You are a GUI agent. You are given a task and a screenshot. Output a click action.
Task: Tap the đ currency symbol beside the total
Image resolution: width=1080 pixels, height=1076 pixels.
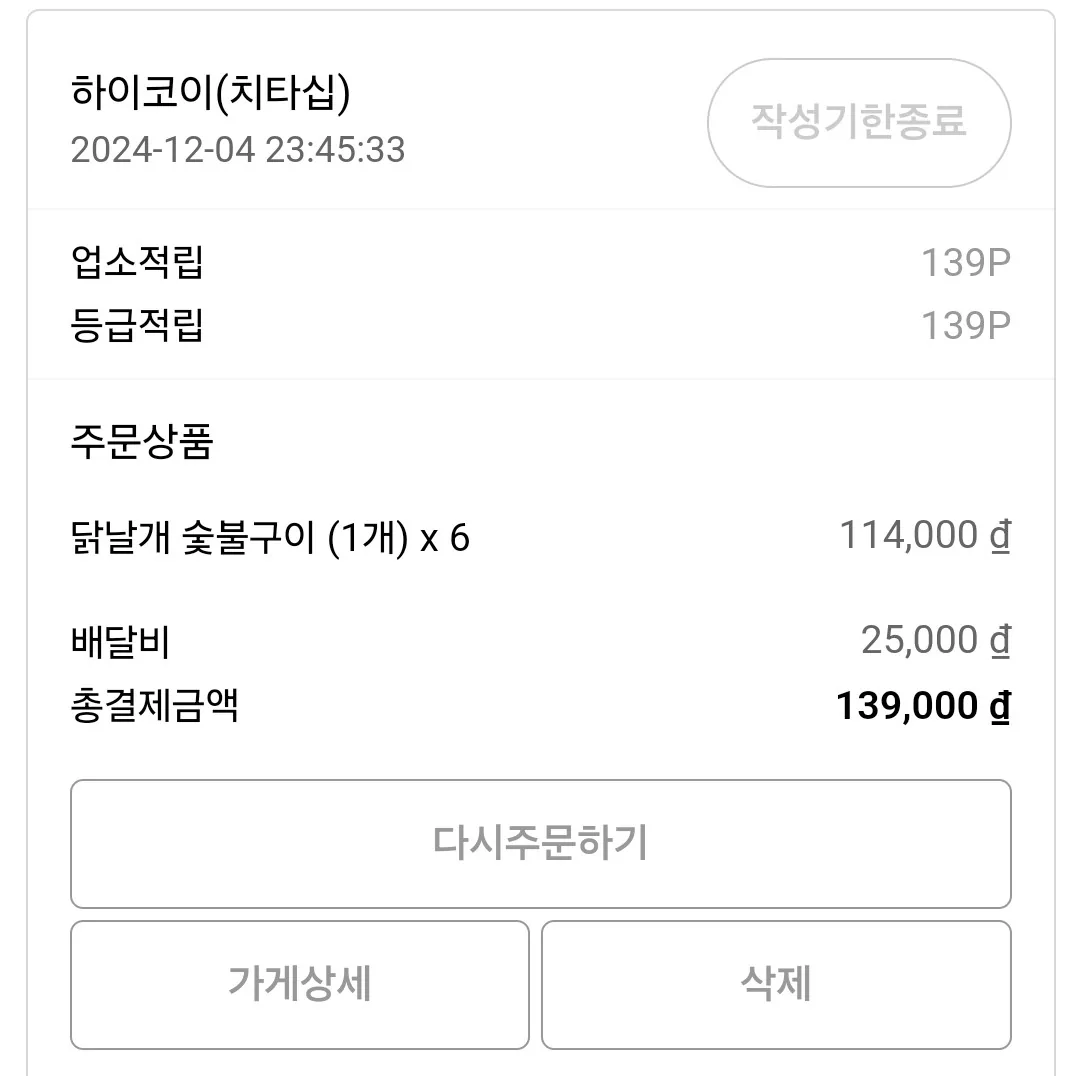click(1000, 707)
